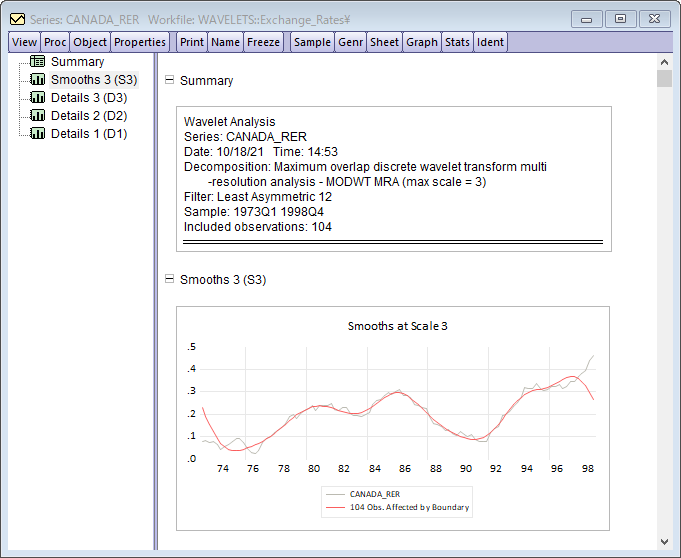The width and height of the screenshot is (681, 558).
Task: Click the Sample button
Action: point(312,42)
